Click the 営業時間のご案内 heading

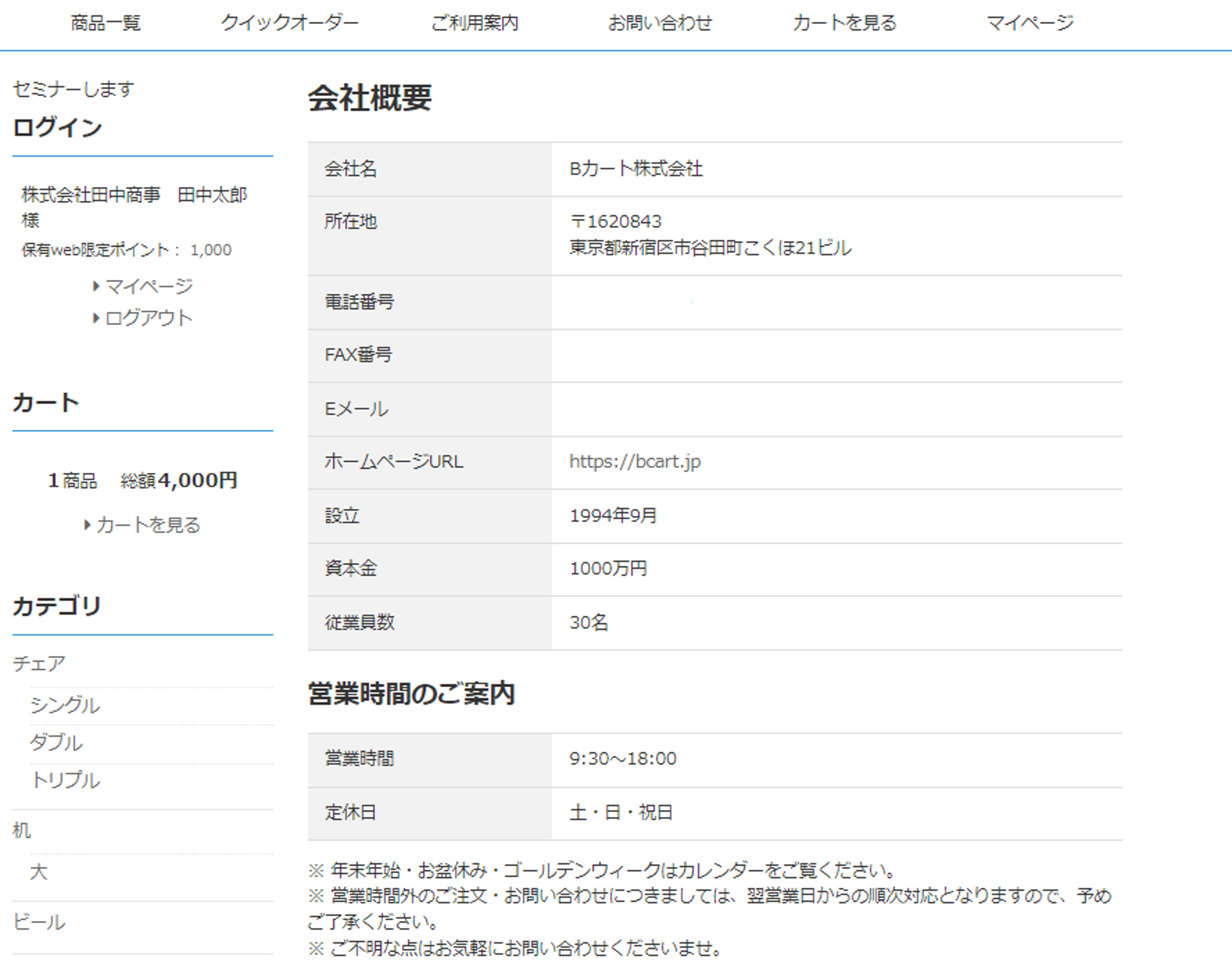pos(411,694)
